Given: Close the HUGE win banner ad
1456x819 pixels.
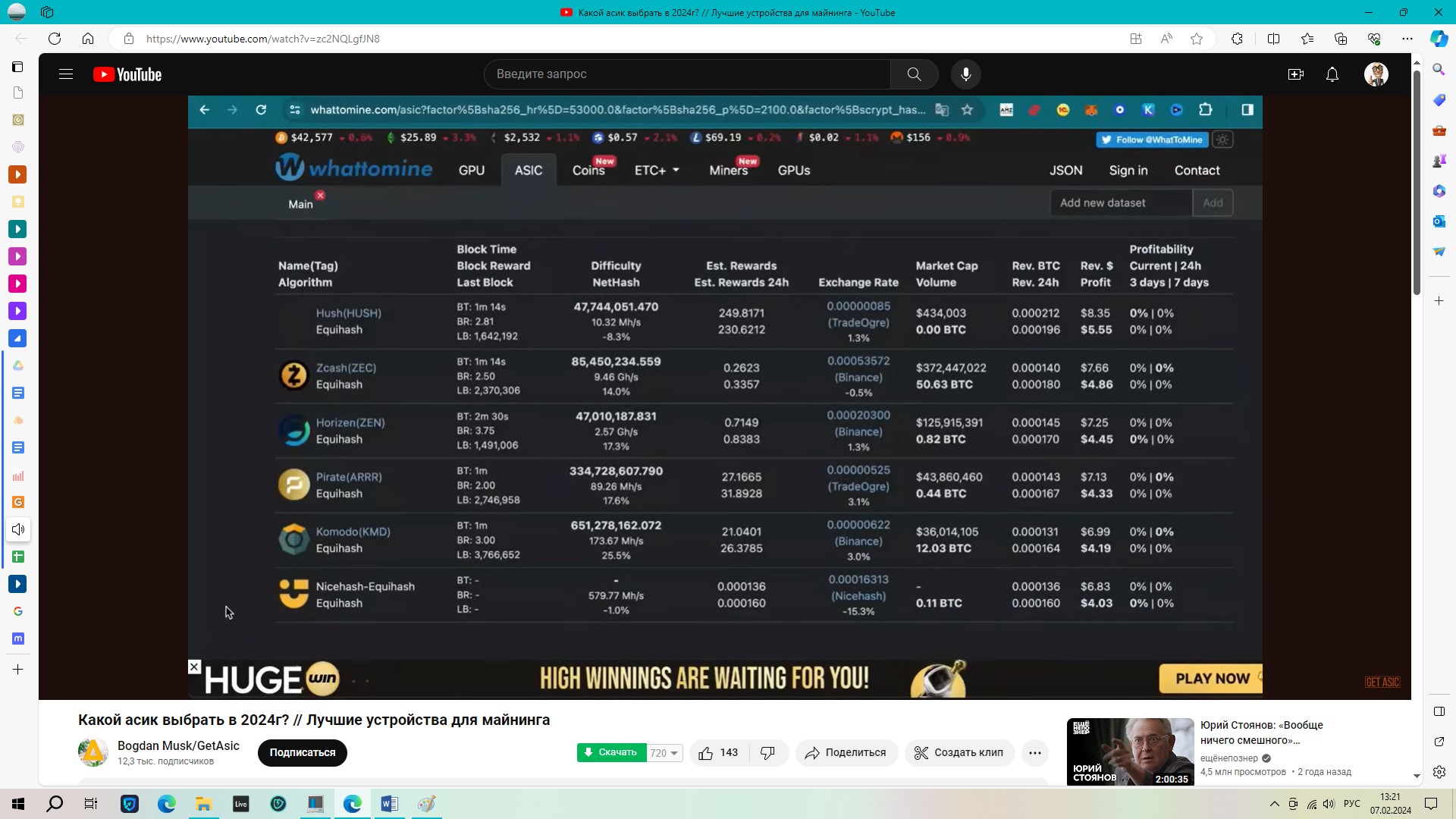Looking at the screenshot, I should [194, 667].
